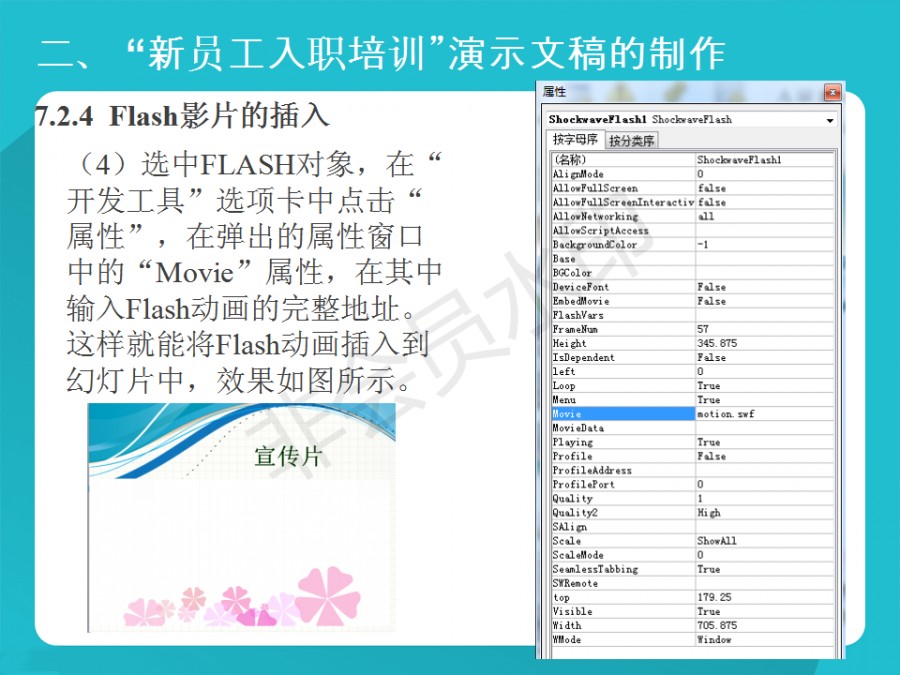Select the AllowFullScreen property row

(622, 188)
